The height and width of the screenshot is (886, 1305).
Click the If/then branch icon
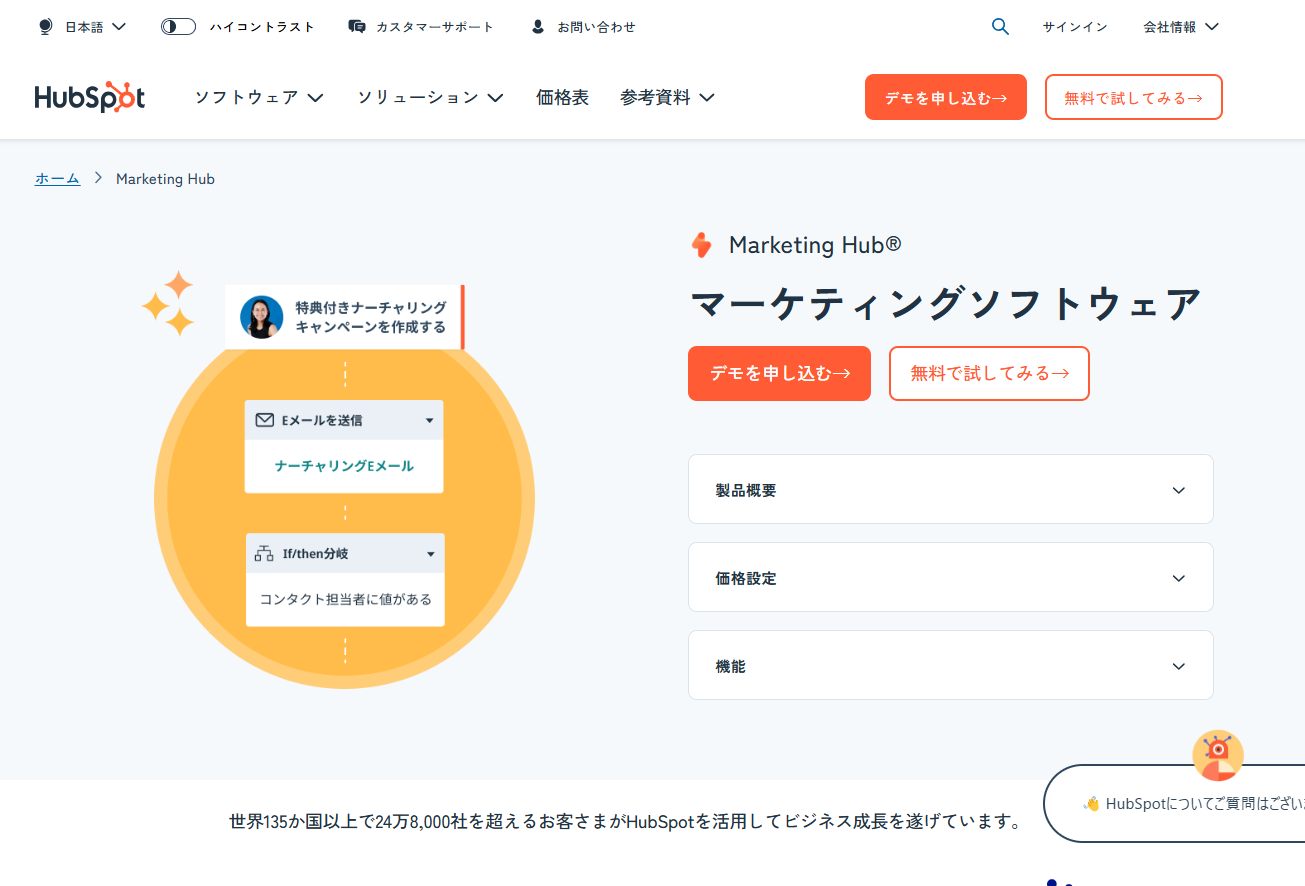pos(265,553)
